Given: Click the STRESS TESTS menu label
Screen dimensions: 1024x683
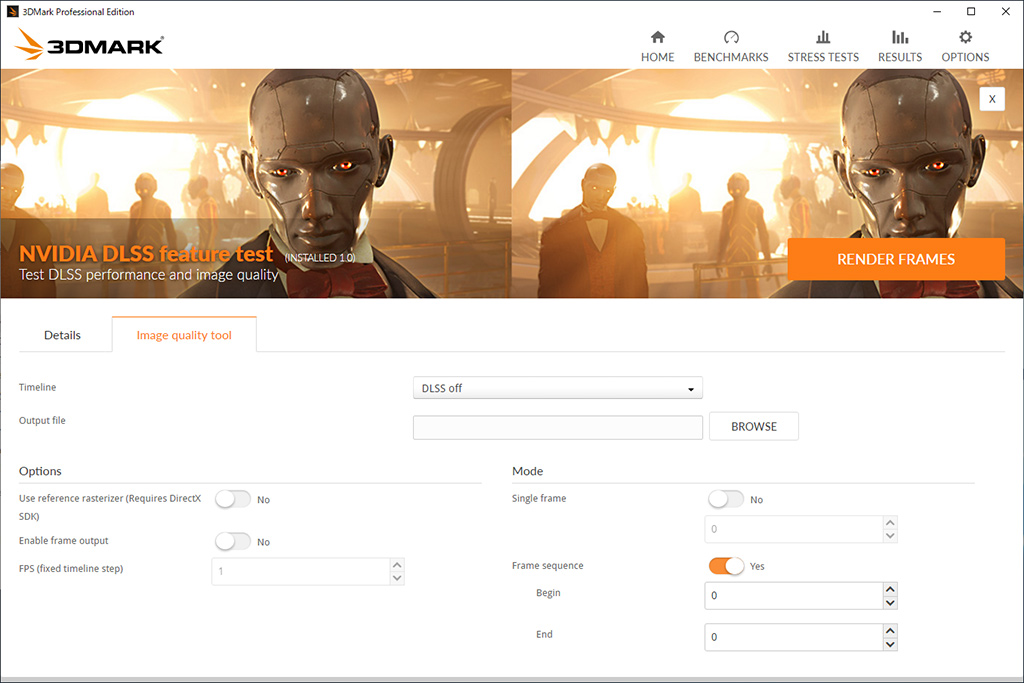Looking at the screenshot, I should [x=823, y=57].
